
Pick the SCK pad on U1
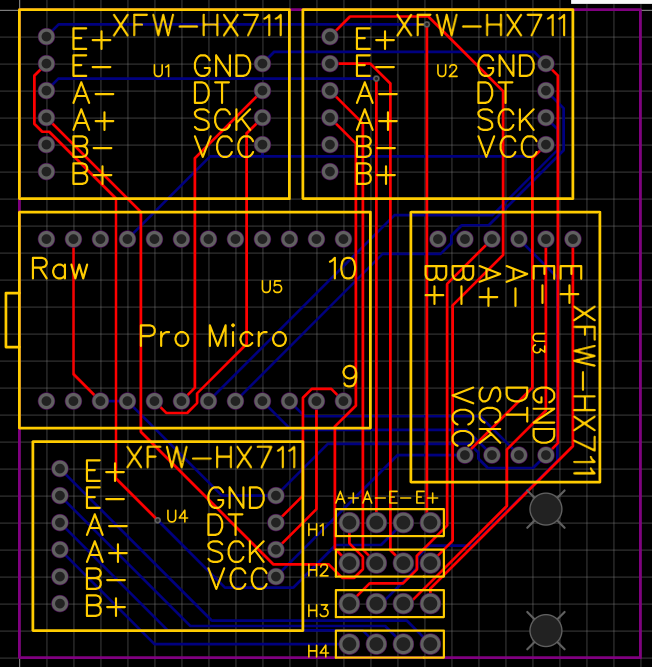[x=262, y=118]
